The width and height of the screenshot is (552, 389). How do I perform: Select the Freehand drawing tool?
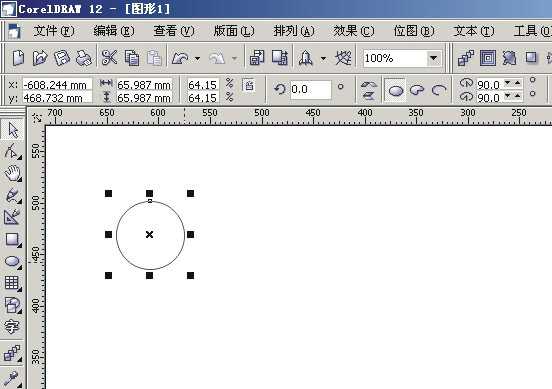(x=12, y=195)
